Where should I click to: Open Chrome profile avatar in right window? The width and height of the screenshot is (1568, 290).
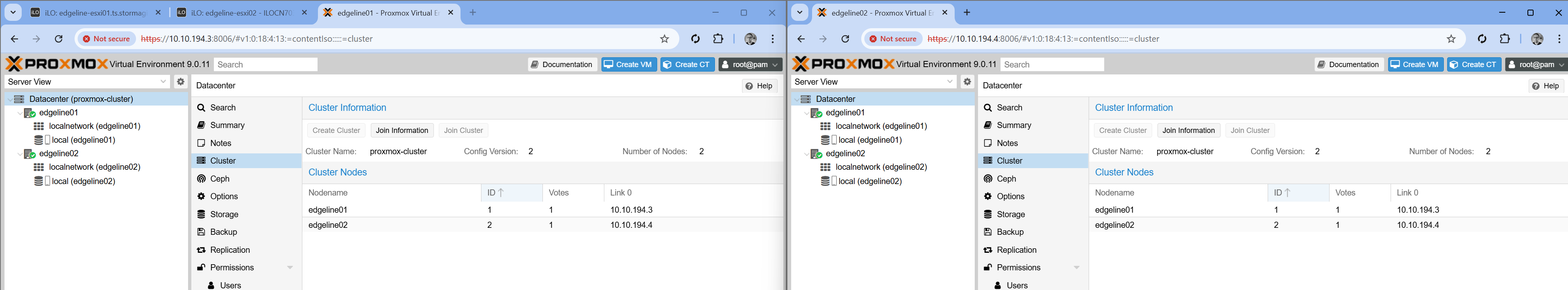[1537, 39]
